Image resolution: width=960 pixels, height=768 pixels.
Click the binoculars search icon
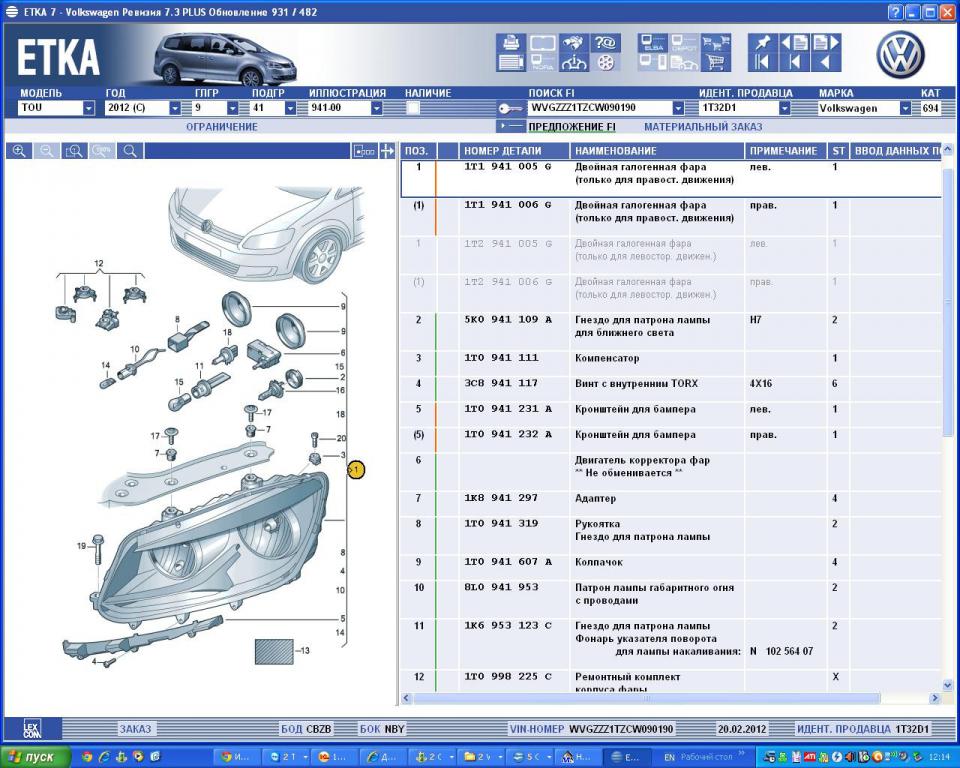[574, 42]
